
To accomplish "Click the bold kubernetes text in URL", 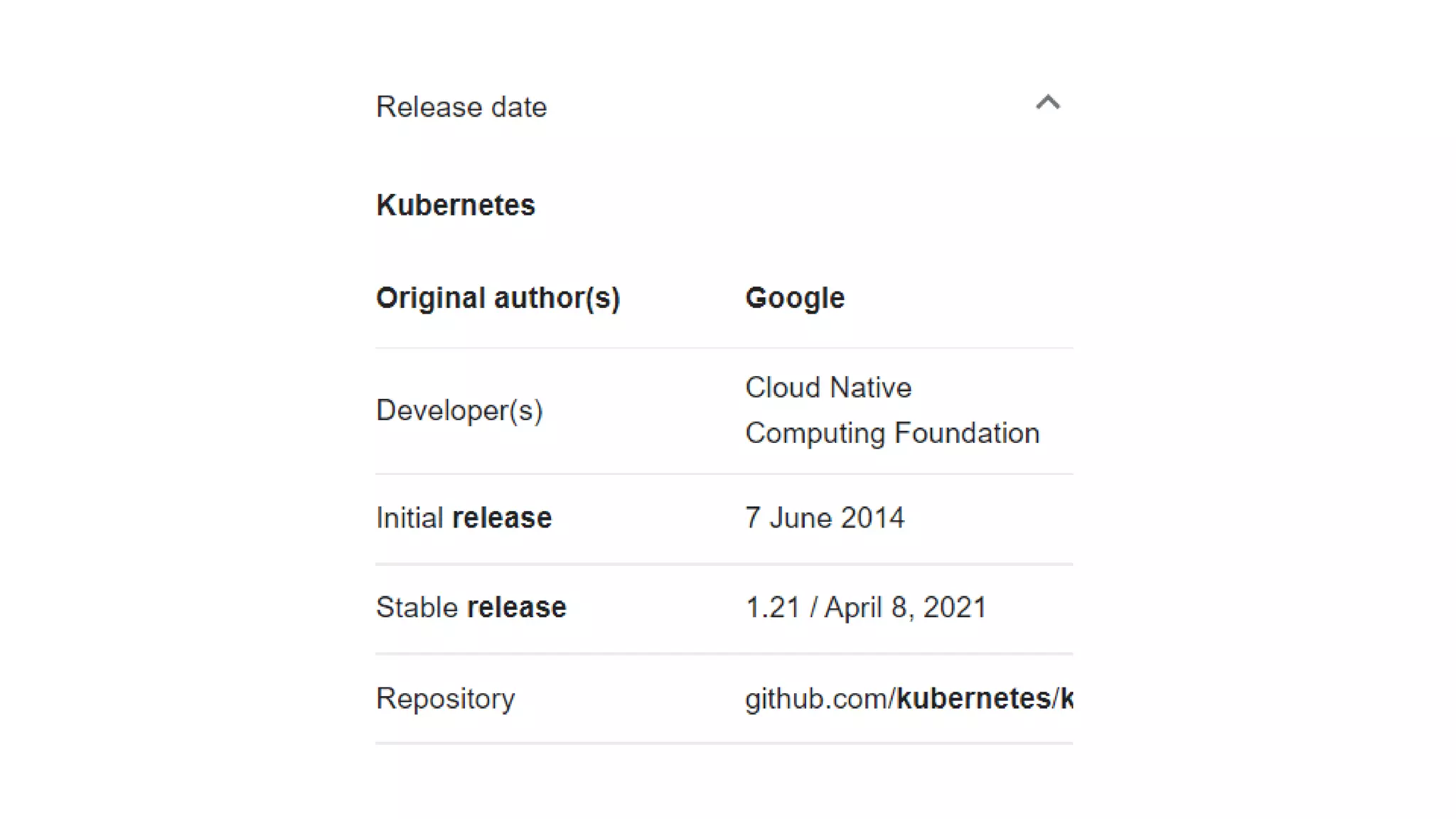I will click(973, 699).
